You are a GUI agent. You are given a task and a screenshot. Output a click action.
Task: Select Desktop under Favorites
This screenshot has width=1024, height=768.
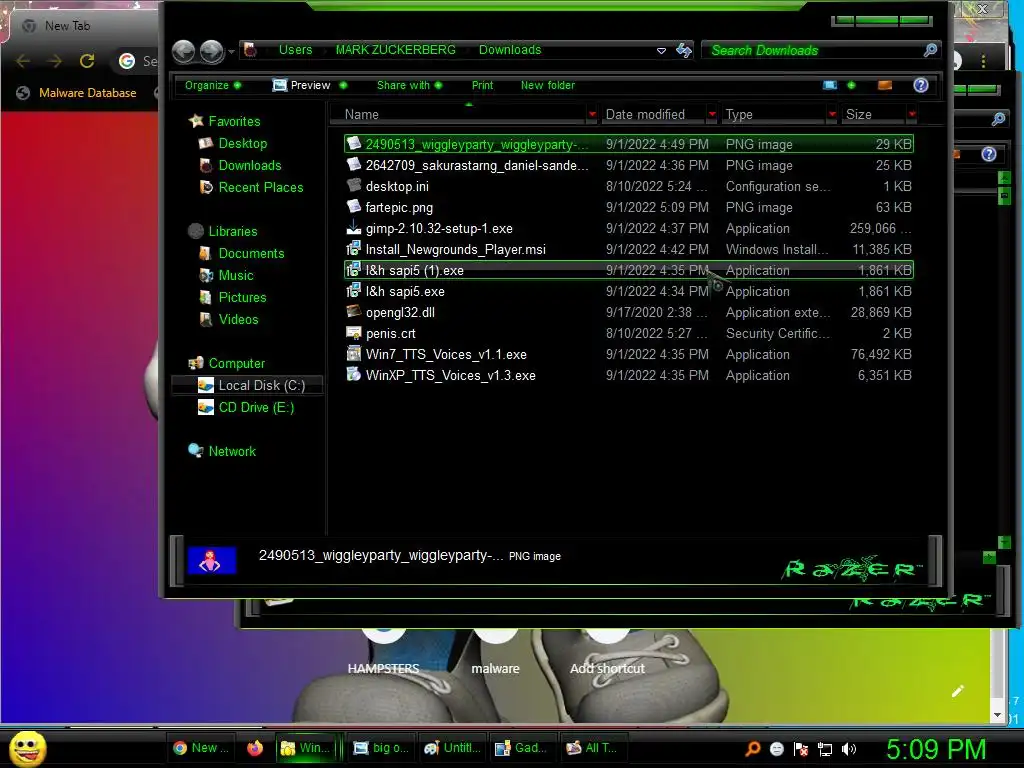234,143
